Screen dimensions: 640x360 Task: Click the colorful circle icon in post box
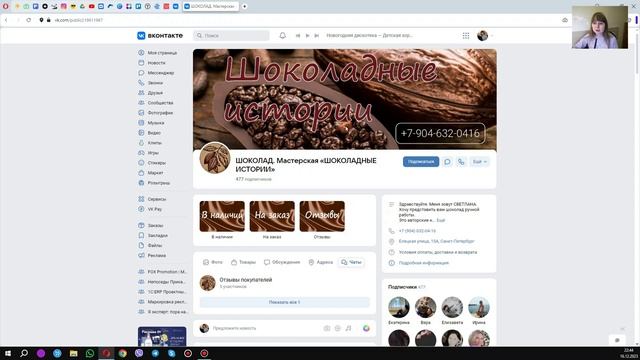[366, 328]
